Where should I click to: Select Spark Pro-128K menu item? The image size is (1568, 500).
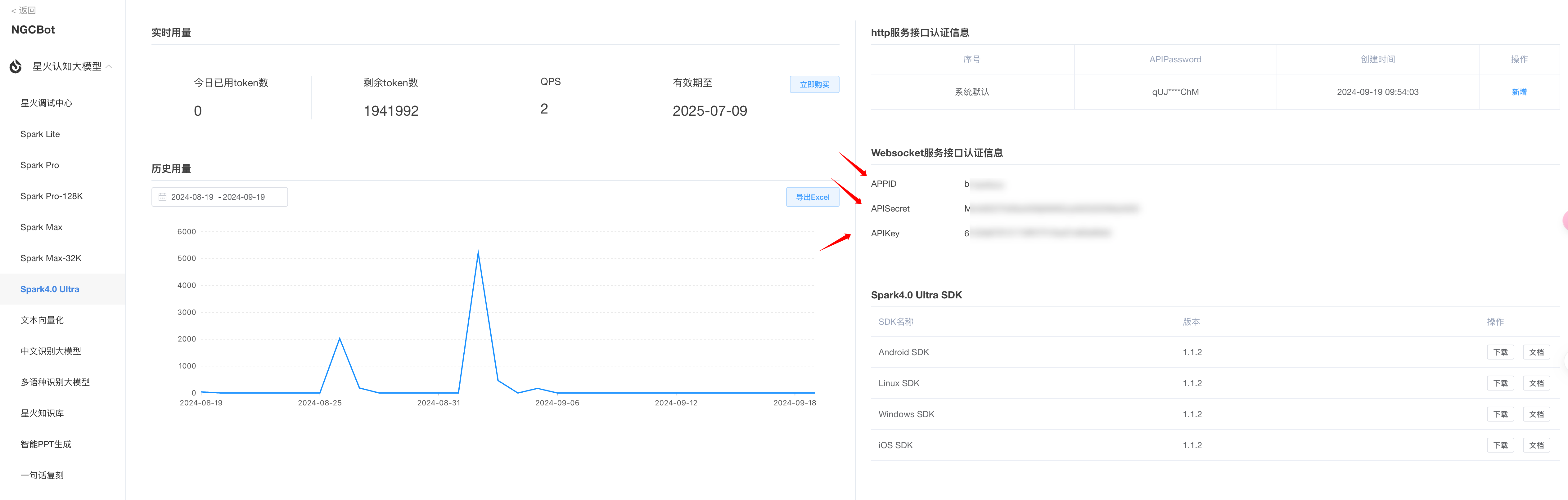[x=52, y=196]
